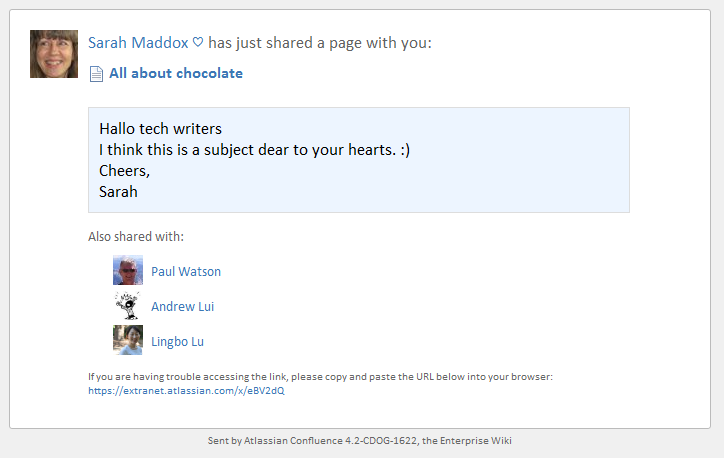Image resolution: width=724 pixels, height=458 pixels.
Task: Click the 'dear to your hearts' message line
Action: click(x=254, y=150)
